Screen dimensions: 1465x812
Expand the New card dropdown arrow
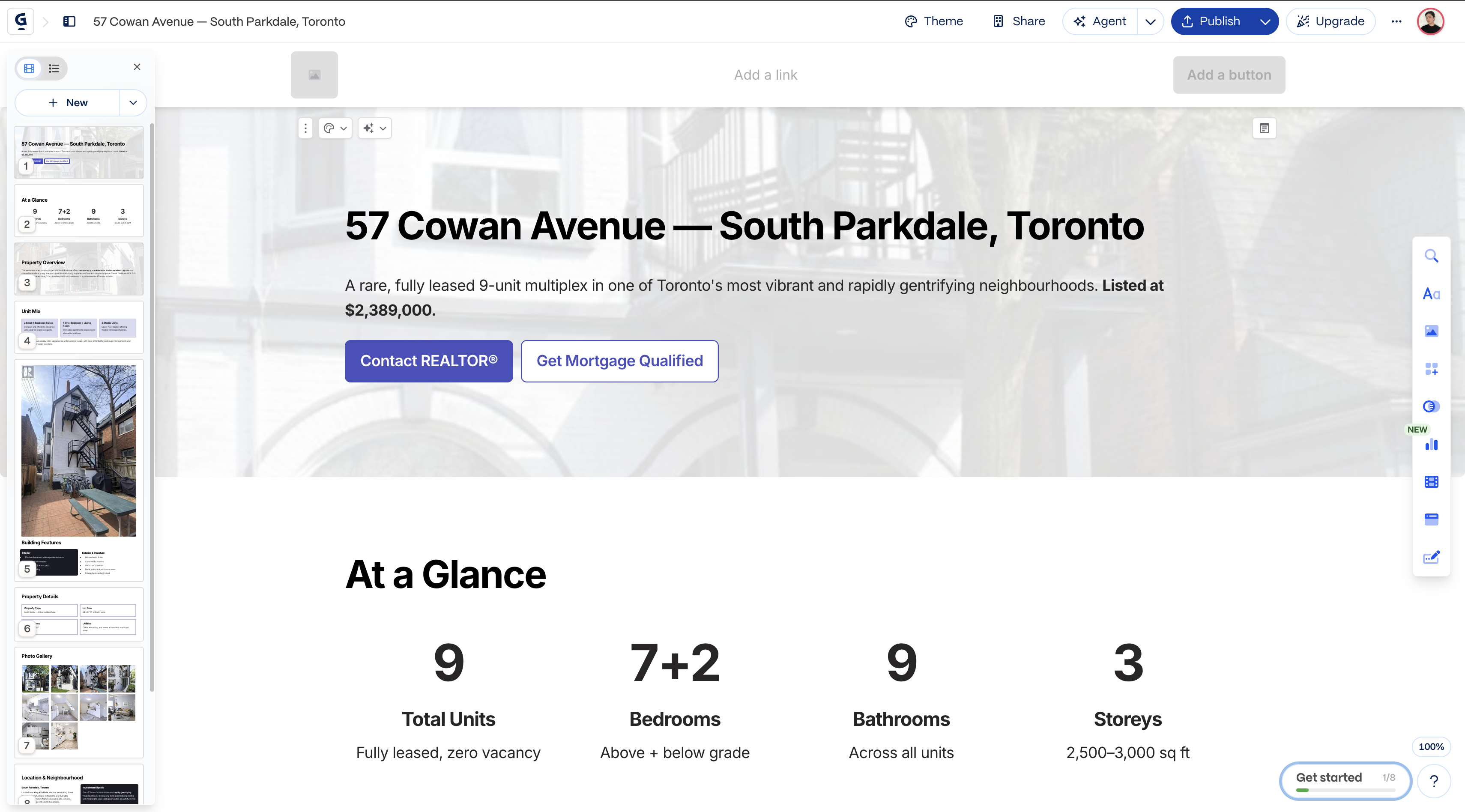pos(133,103)
